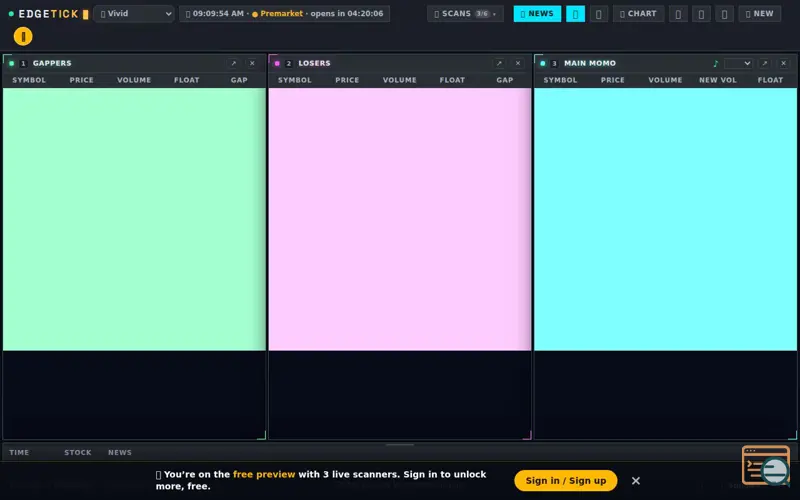Close the Gappers scanner panel
This screenshot has width=800, height=500.
tap(252, 63)
